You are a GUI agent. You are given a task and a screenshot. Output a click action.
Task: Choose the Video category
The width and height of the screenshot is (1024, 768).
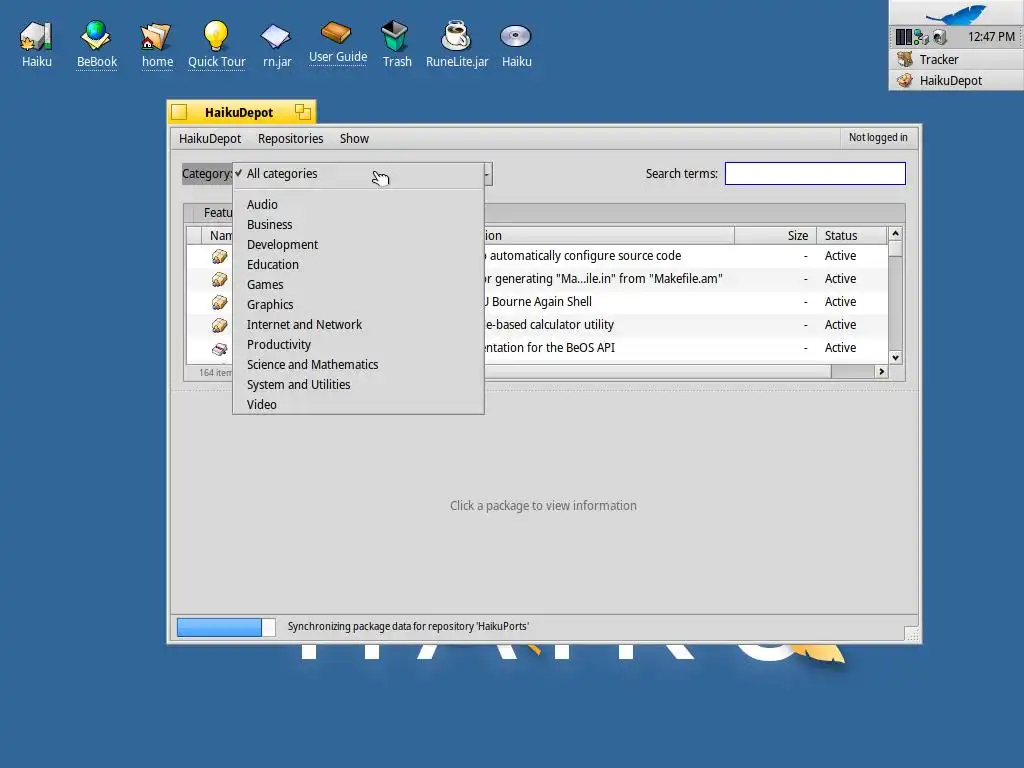click(358, 405)
